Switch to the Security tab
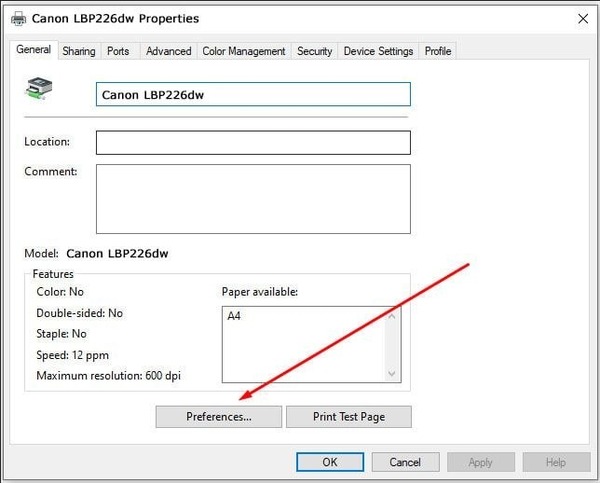This screenshot has height=483, width=600. (x=315, y=51)
